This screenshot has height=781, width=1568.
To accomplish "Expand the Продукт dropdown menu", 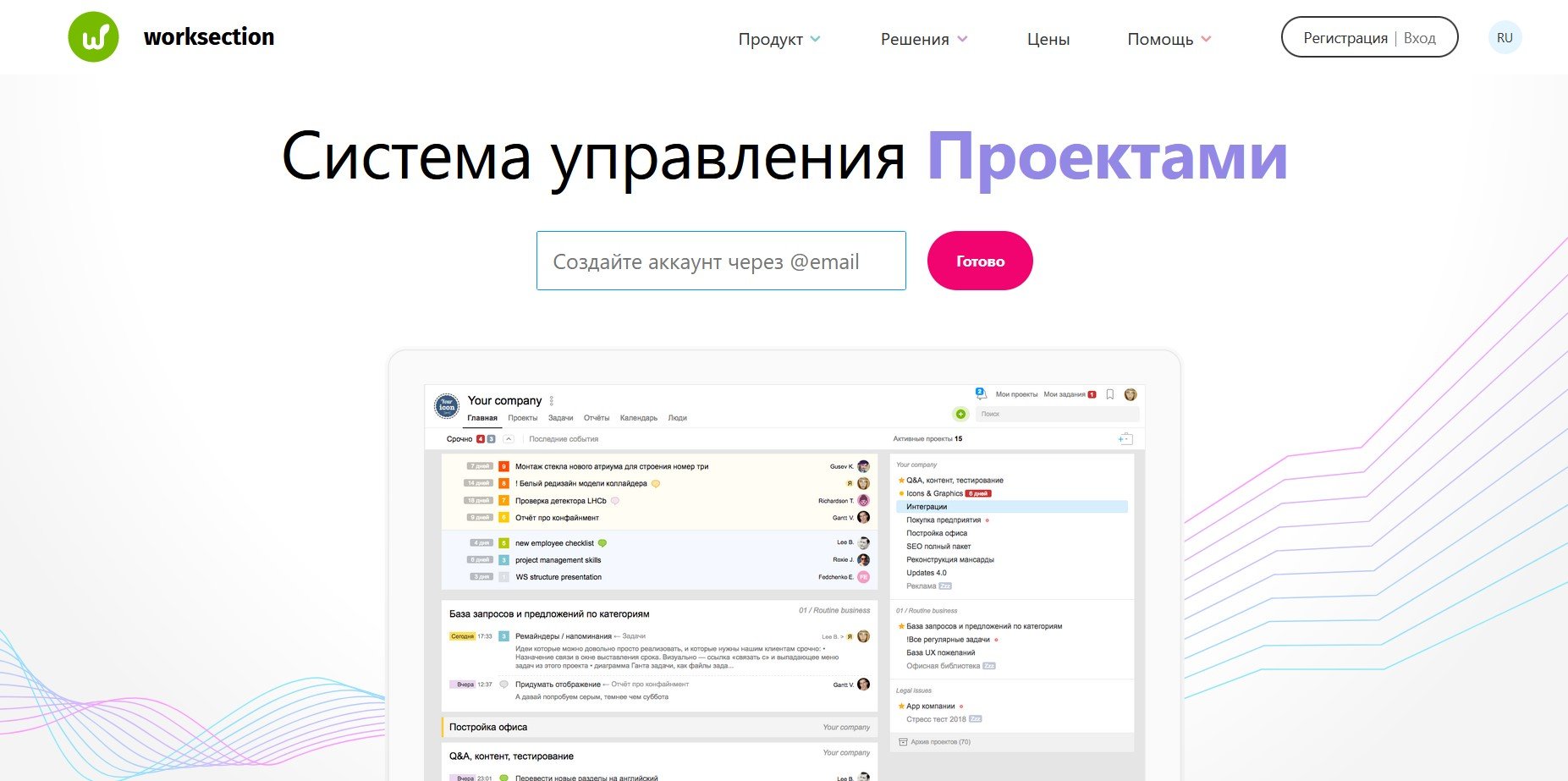I will [778, 39].
